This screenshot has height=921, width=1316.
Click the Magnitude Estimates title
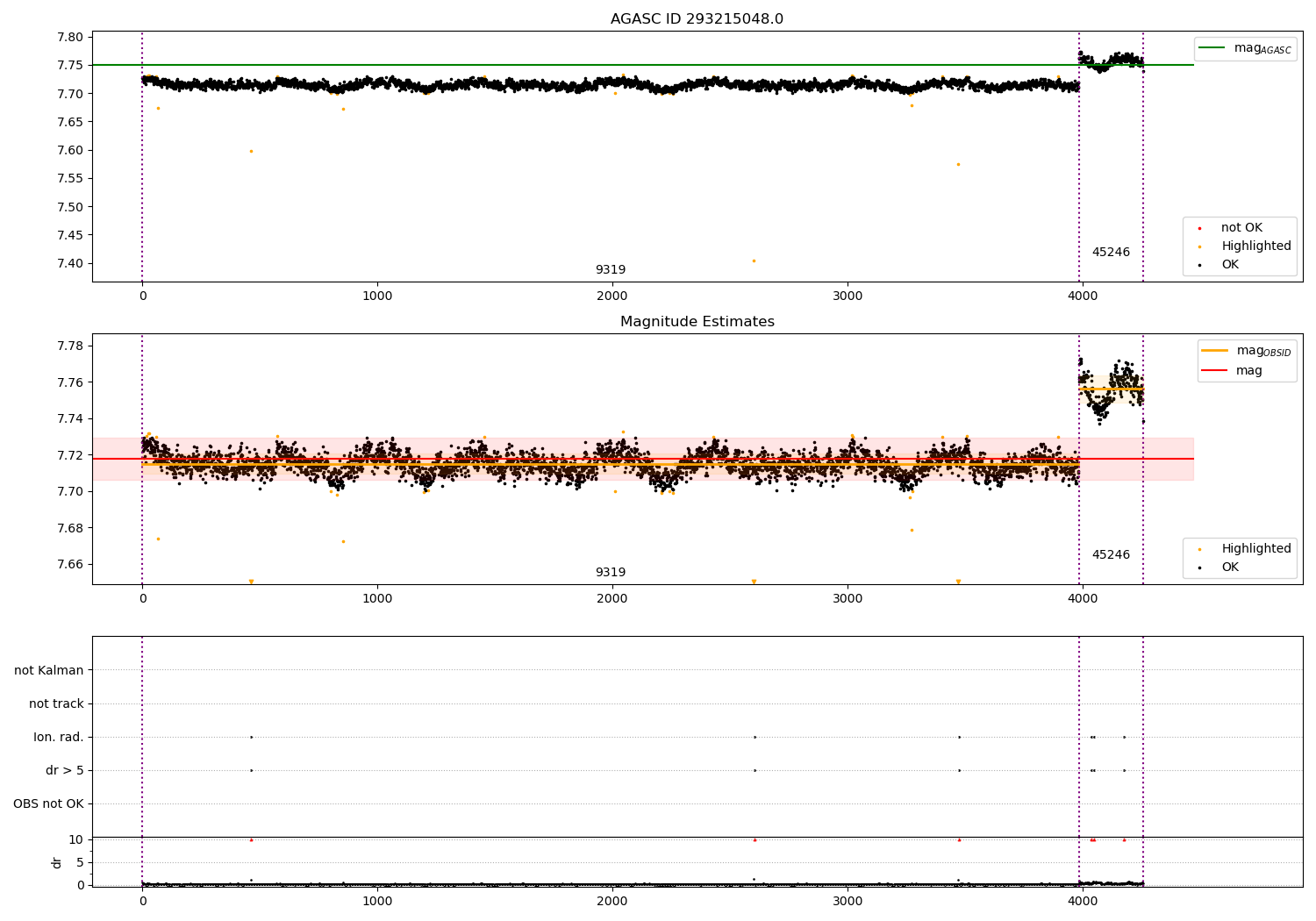pos(697,322)
